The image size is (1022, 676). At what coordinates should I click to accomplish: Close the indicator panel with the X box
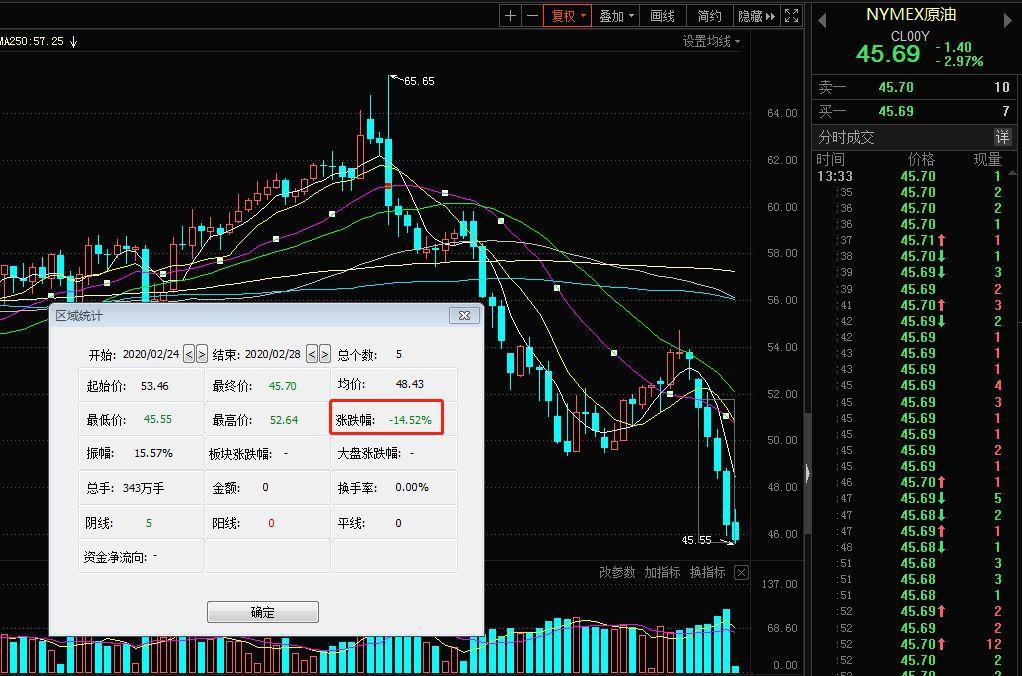coord(741,572)
